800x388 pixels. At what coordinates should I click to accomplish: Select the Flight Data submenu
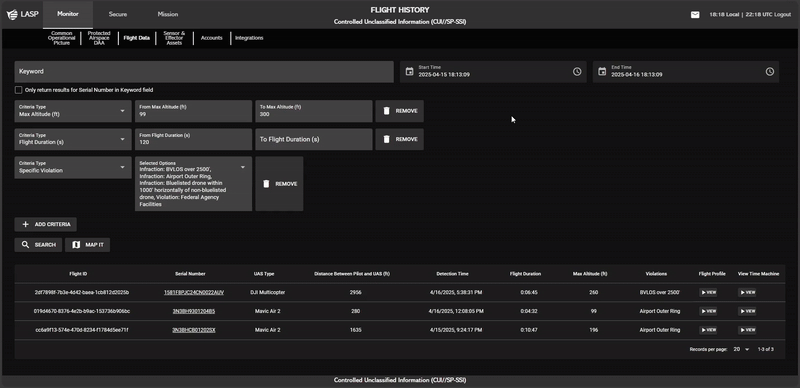click(x=136, y=38)
